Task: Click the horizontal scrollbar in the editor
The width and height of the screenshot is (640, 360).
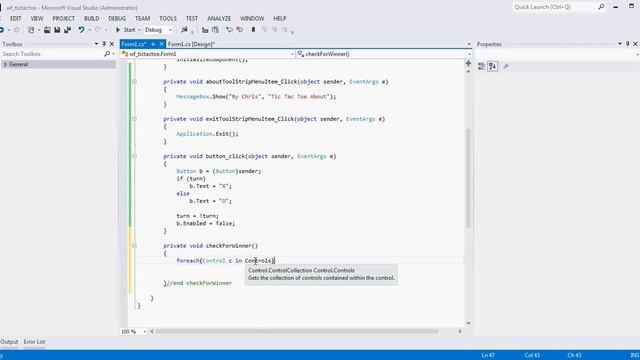Action: [297, 331]
